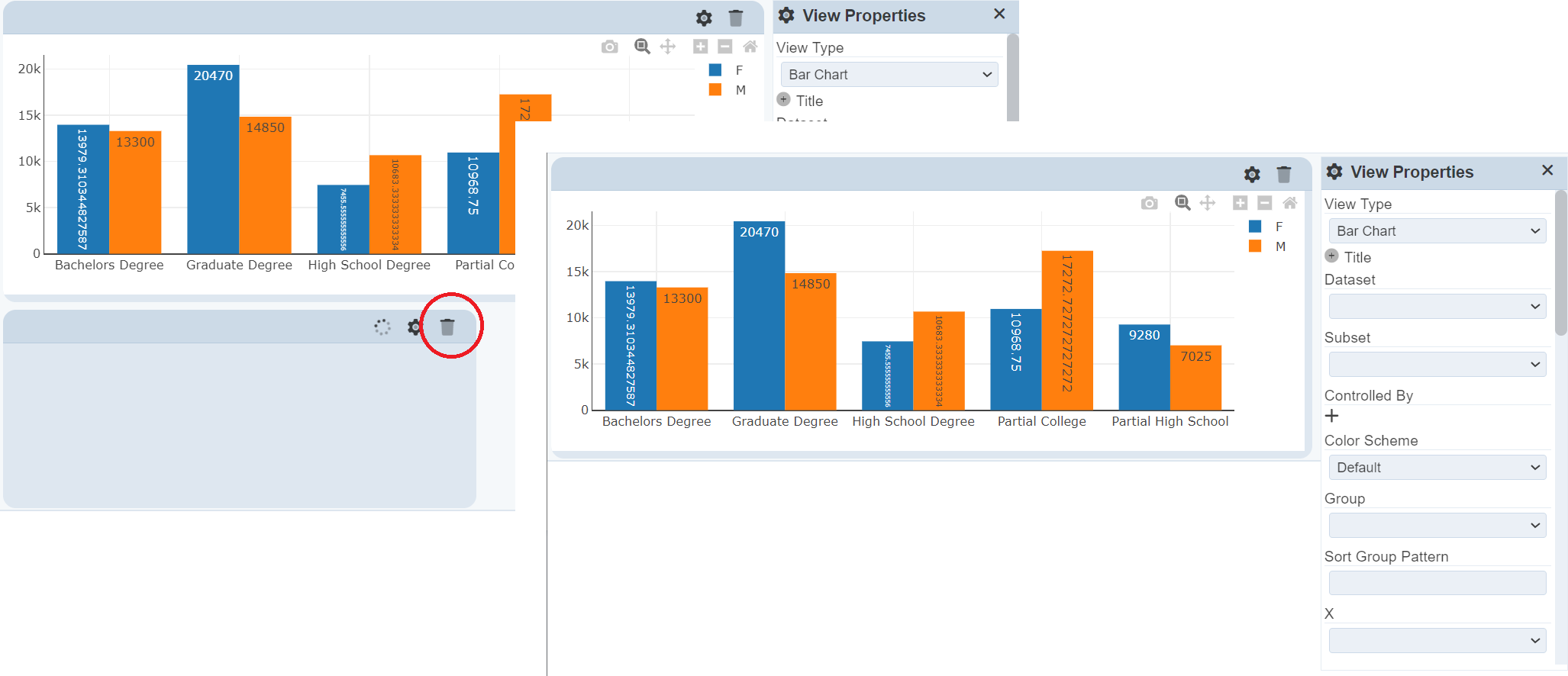
Task: Click camera snapshot icon in right chart toolbar
Action: pos(1149,203)
